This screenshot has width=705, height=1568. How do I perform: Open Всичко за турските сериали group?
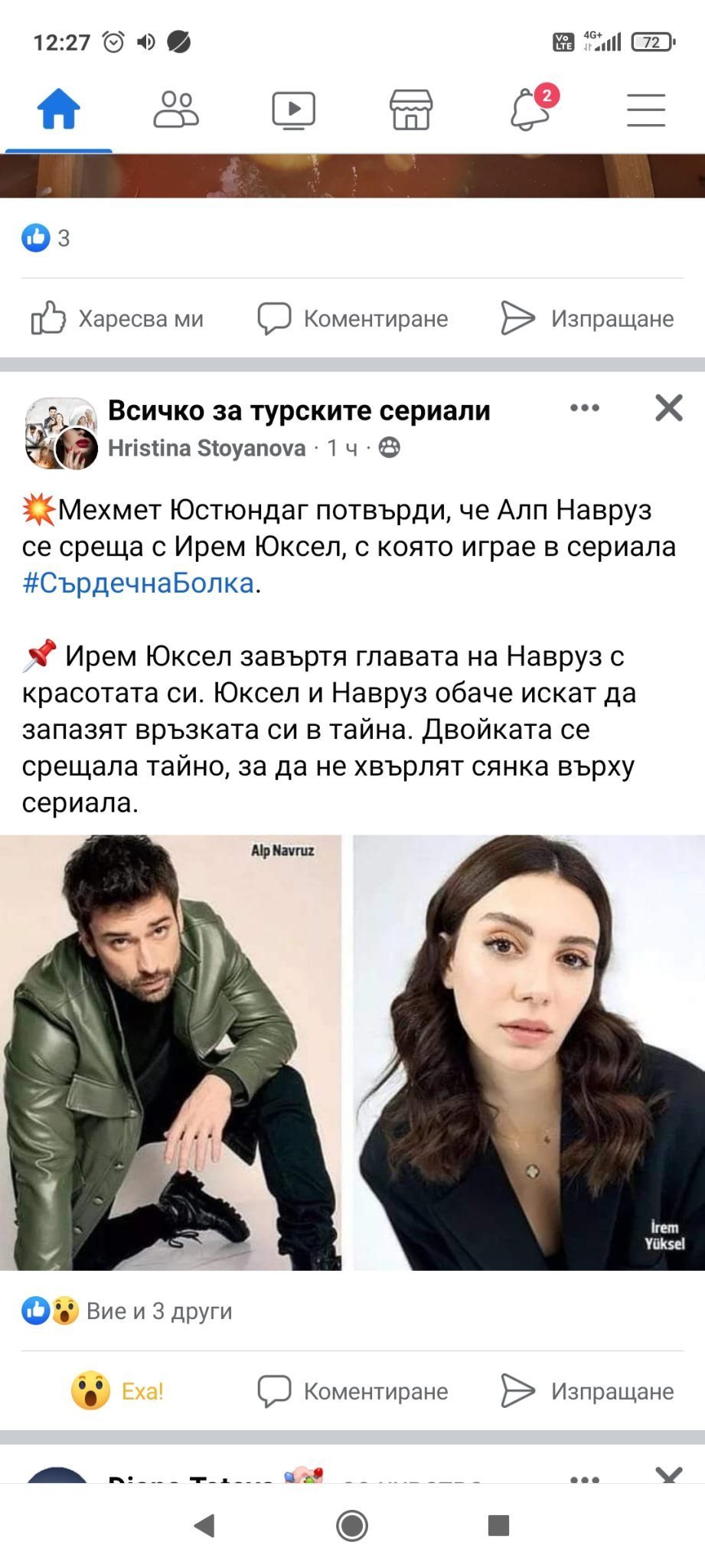point(299,410)
